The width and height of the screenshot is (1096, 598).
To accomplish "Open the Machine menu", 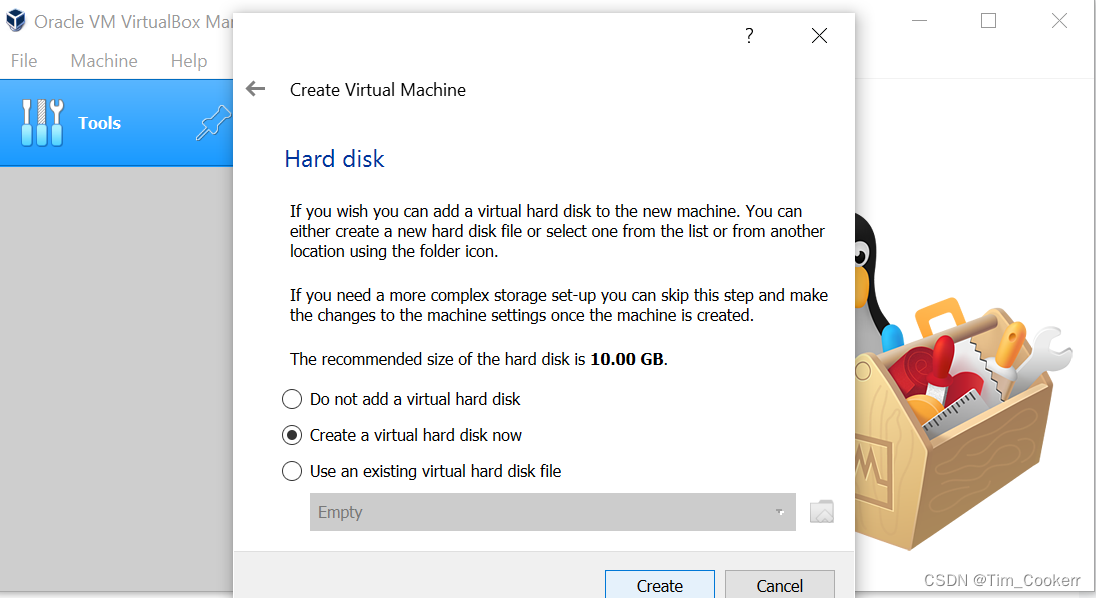I will click(x=104, y=61).
